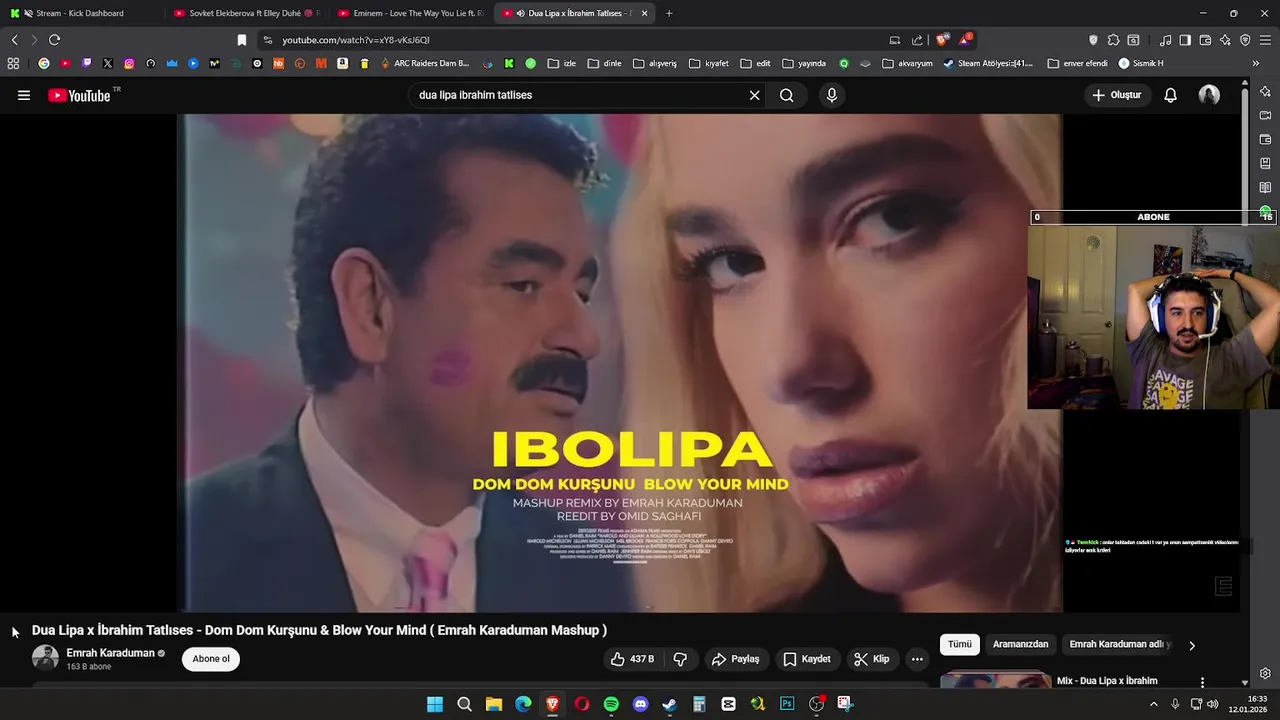The width and height of the screenshot is (1280, 720).
Task: Clear the search box text
Action: point(754,95)
